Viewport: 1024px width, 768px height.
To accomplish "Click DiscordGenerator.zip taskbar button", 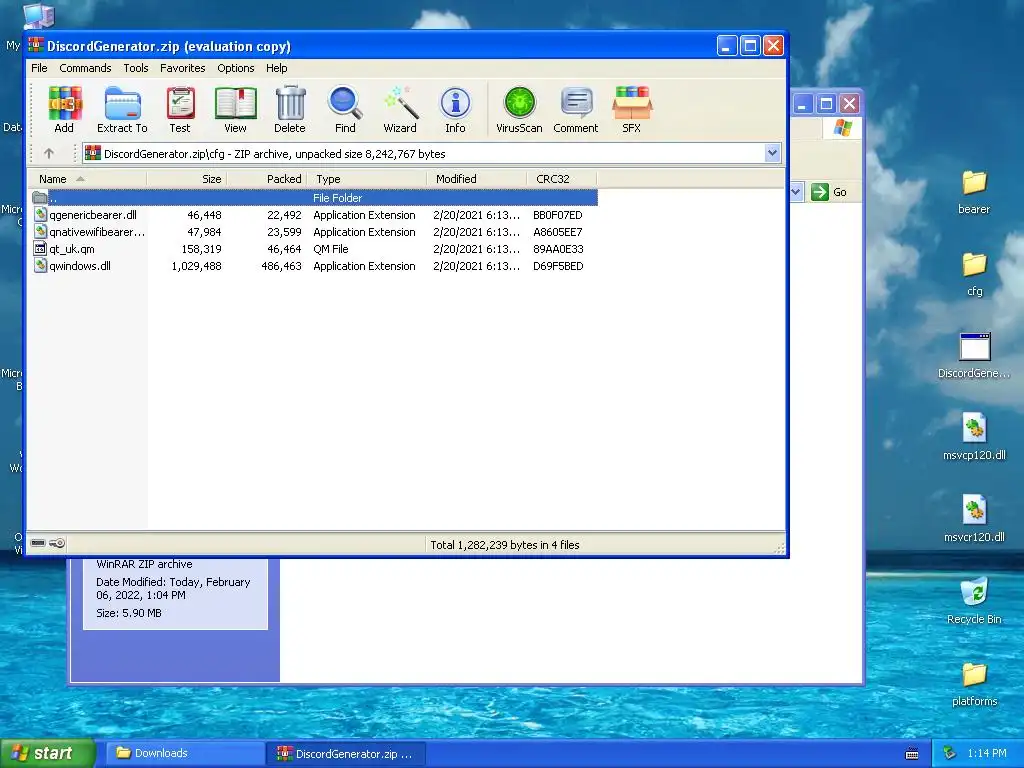I will click(x=346, y=753).
